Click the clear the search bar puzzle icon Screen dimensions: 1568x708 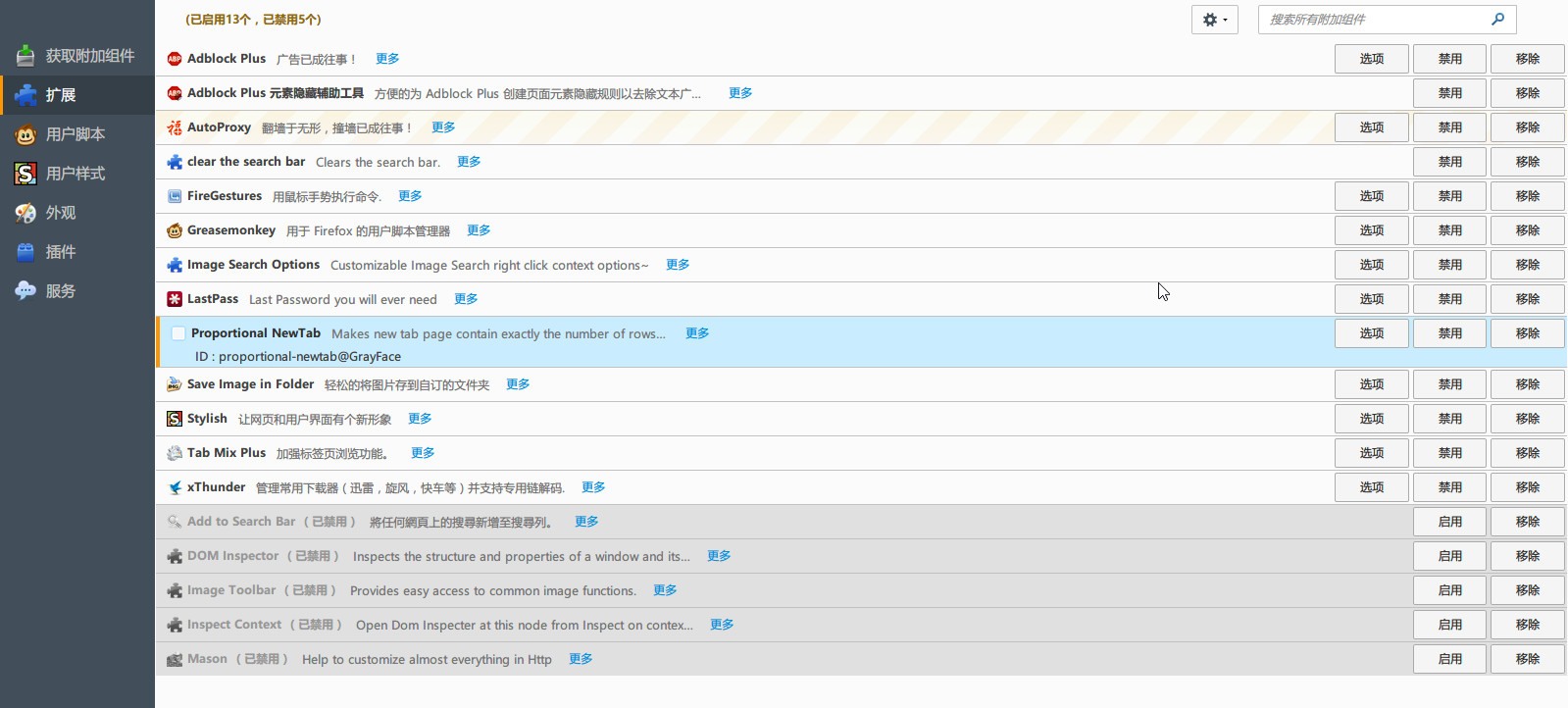click(x=175, y=162)
